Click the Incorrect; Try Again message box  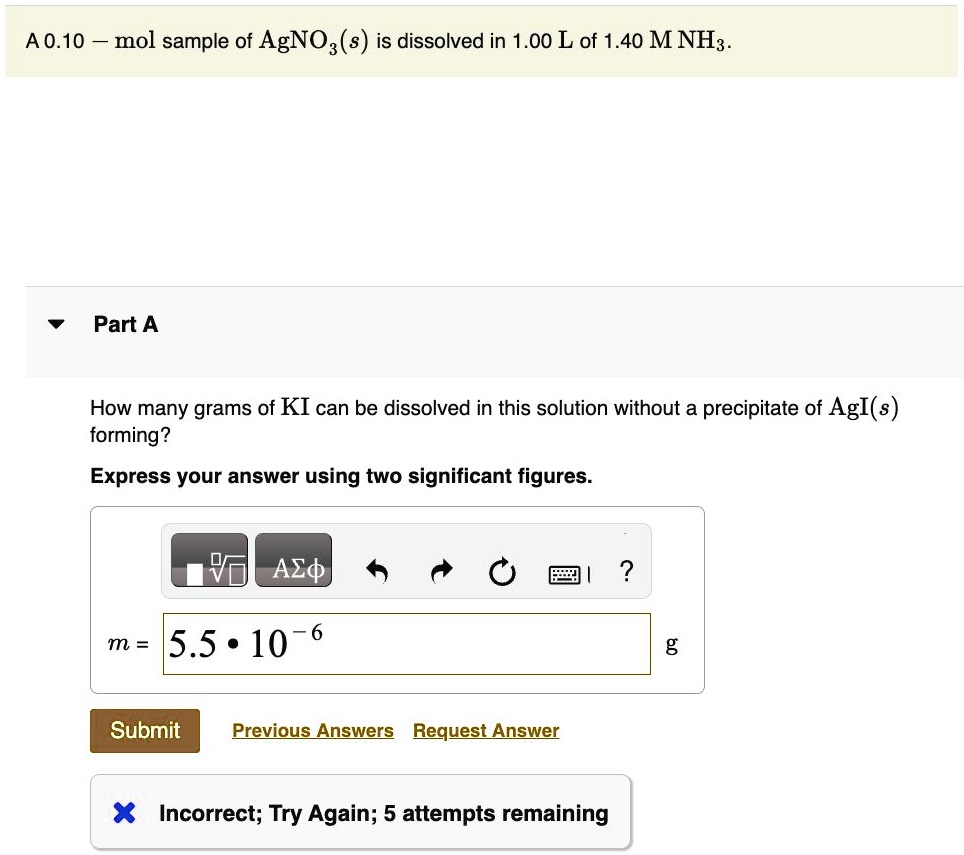(x=360, y=812)
